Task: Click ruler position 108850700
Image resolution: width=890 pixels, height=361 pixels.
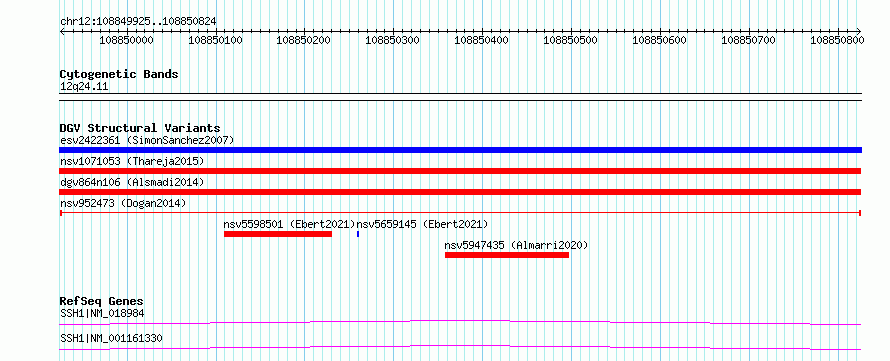Action: point(748,40)
